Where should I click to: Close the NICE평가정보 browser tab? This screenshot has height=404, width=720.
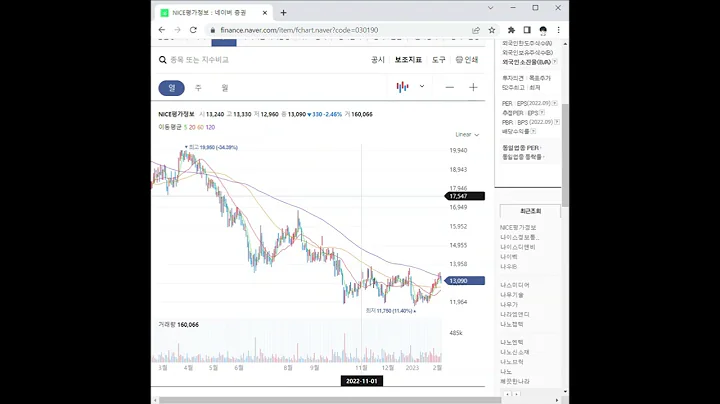264,13
